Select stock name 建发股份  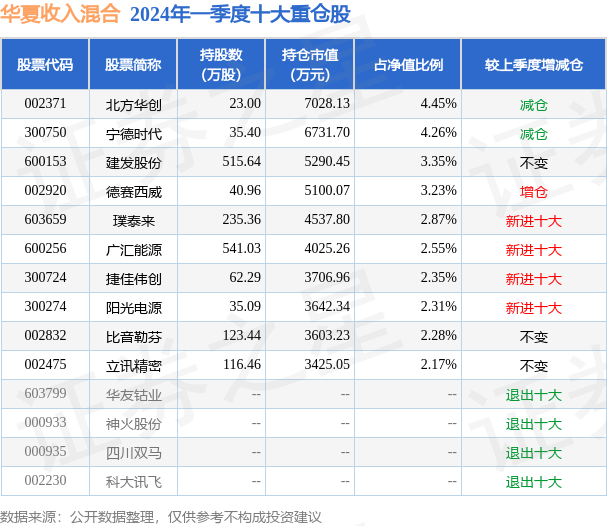pos(134,163)
